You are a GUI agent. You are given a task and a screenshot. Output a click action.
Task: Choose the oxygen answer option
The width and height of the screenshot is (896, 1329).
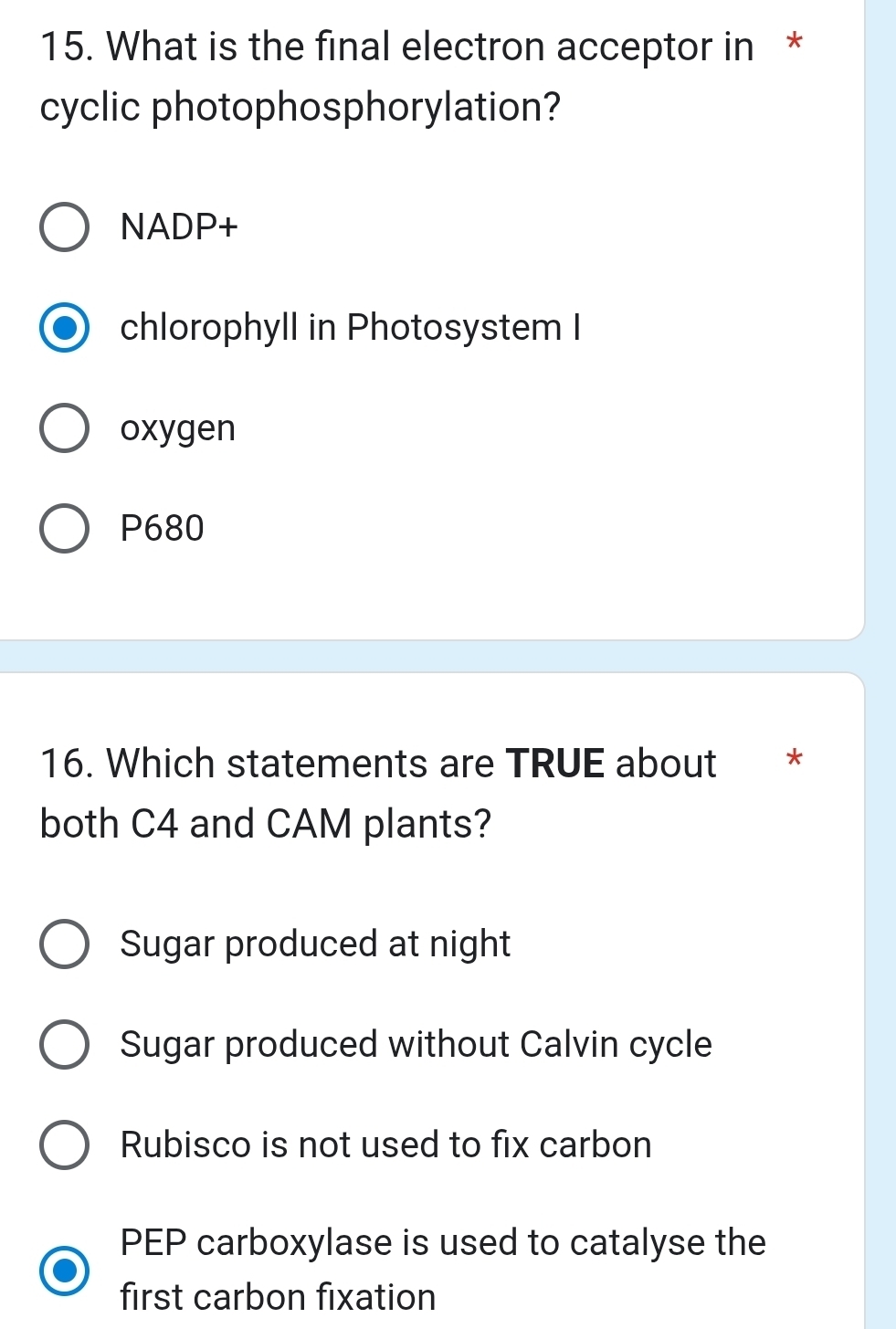click(x=64, y=427)
